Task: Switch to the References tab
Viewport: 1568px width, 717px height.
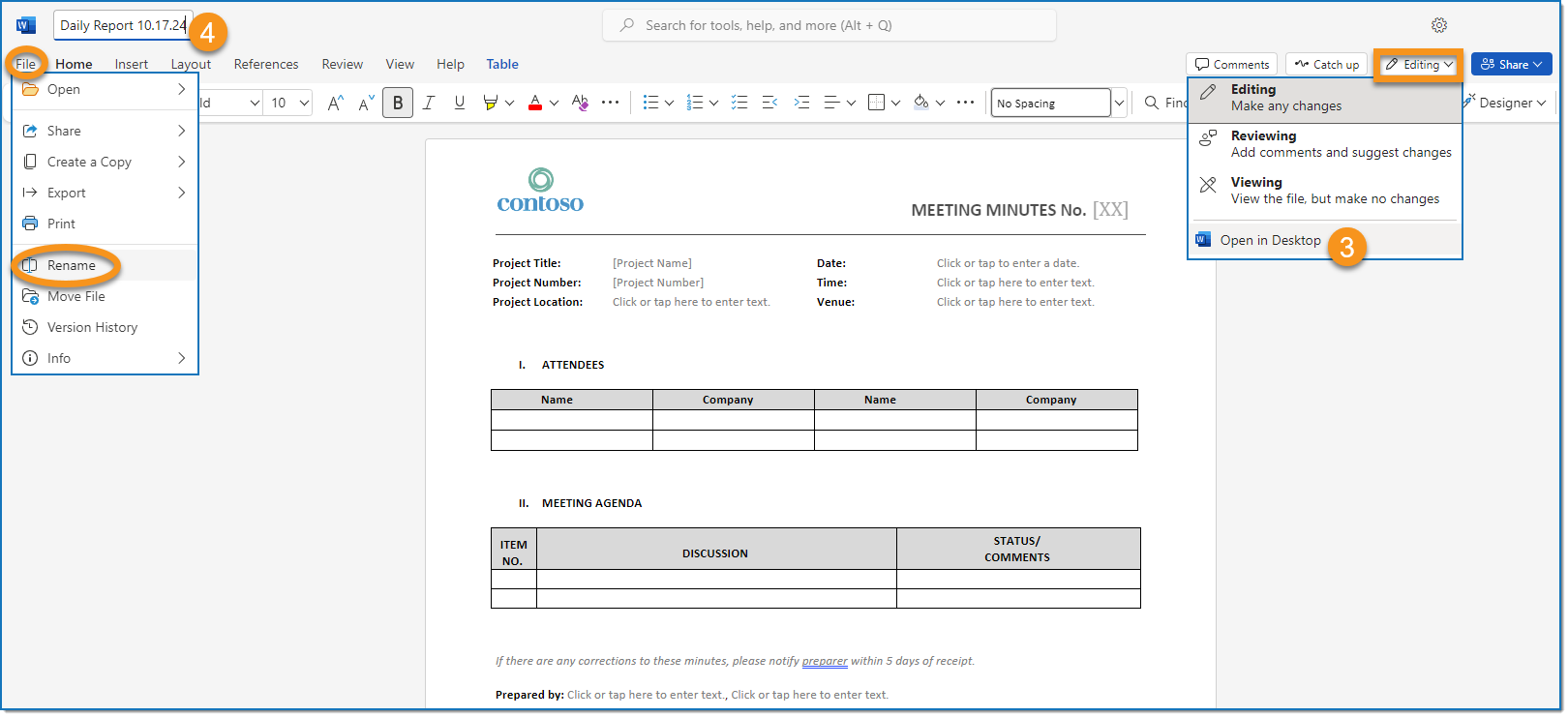Action: (x=266, y=64)
